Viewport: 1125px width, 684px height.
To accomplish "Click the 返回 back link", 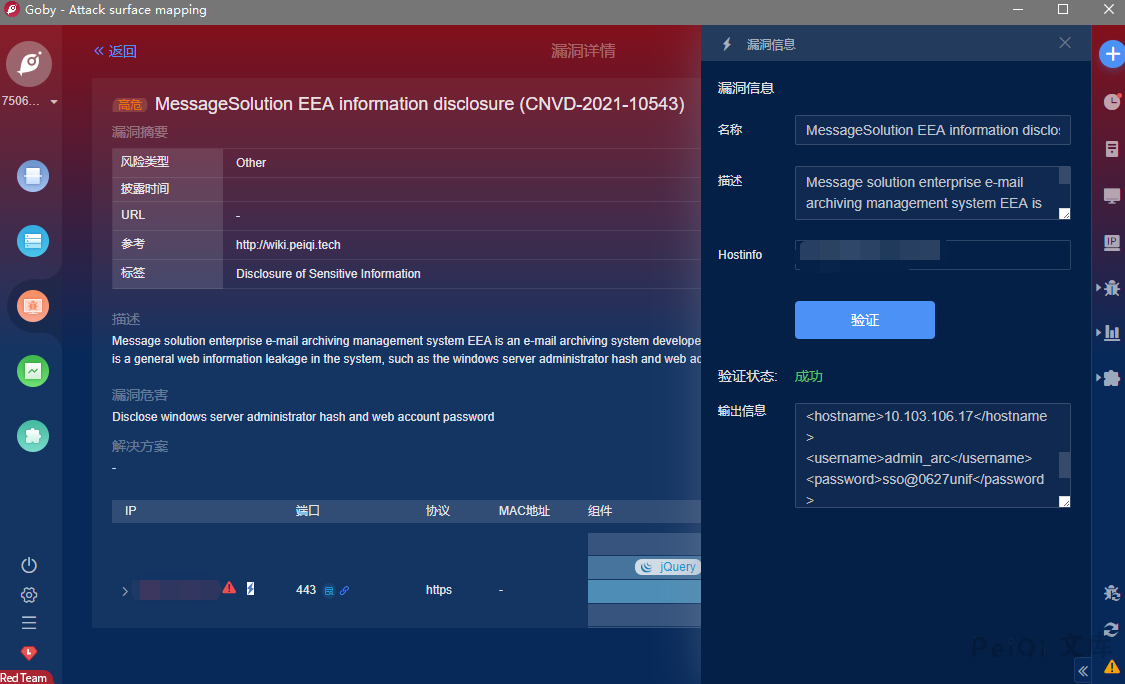I will (x=115, y=51).
